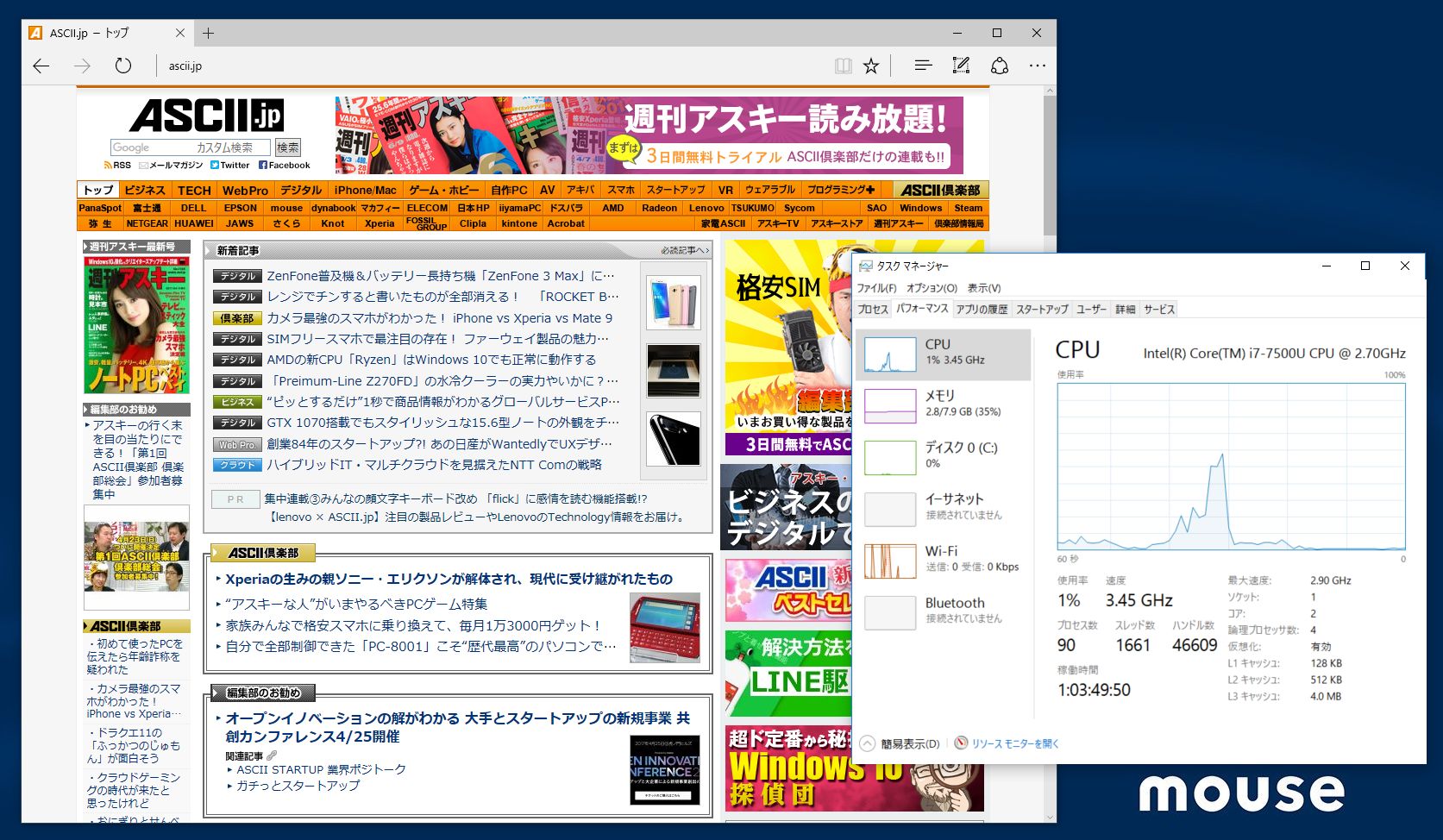Open the iPhone/Mac site category

[x=366, y=190]
